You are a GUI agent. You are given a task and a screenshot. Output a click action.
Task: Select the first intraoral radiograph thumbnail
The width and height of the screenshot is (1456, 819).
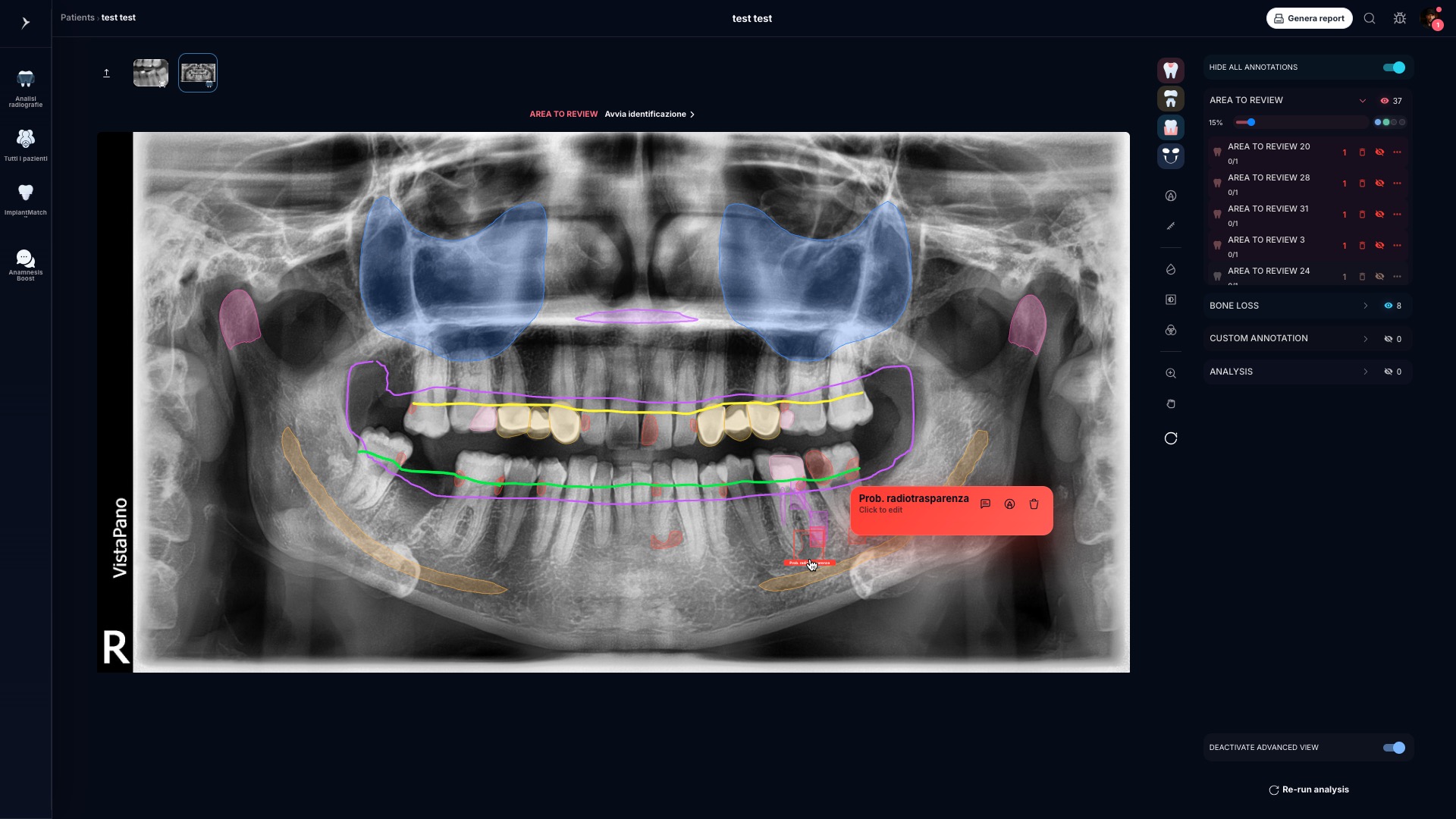pos(151,73)
